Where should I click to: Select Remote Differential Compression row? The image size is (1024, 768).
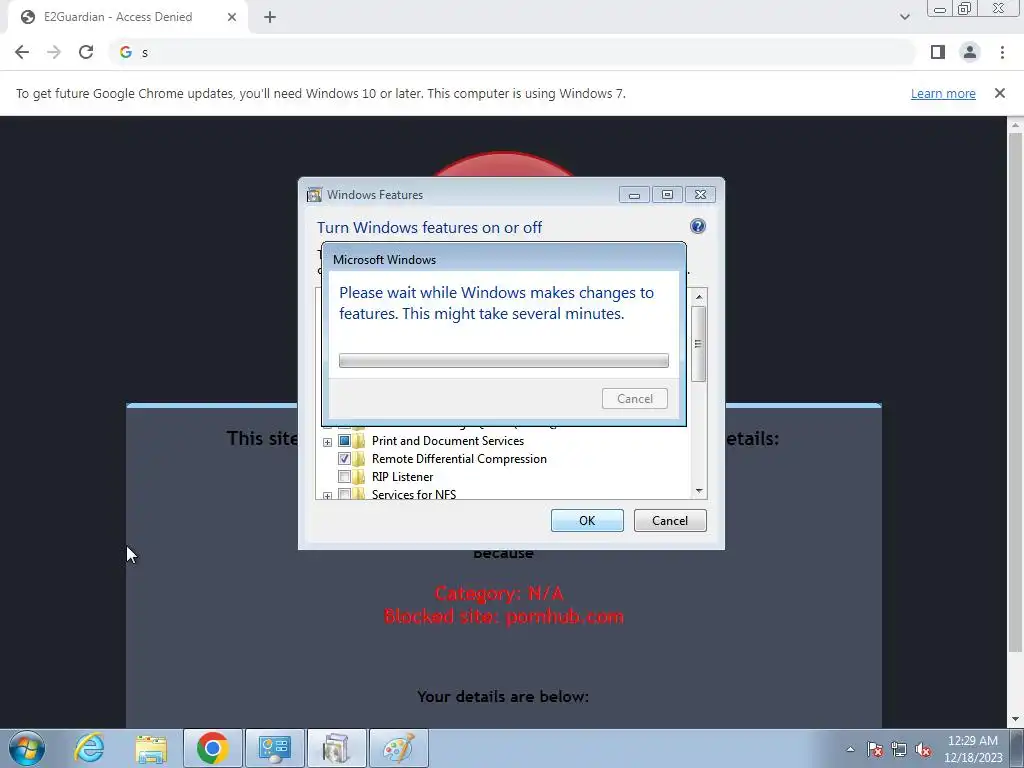[459, 458]
